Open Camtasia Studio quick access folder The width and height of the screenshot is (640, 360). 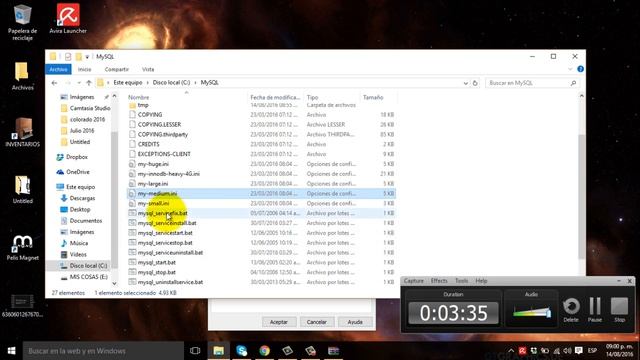click(90, 108)
